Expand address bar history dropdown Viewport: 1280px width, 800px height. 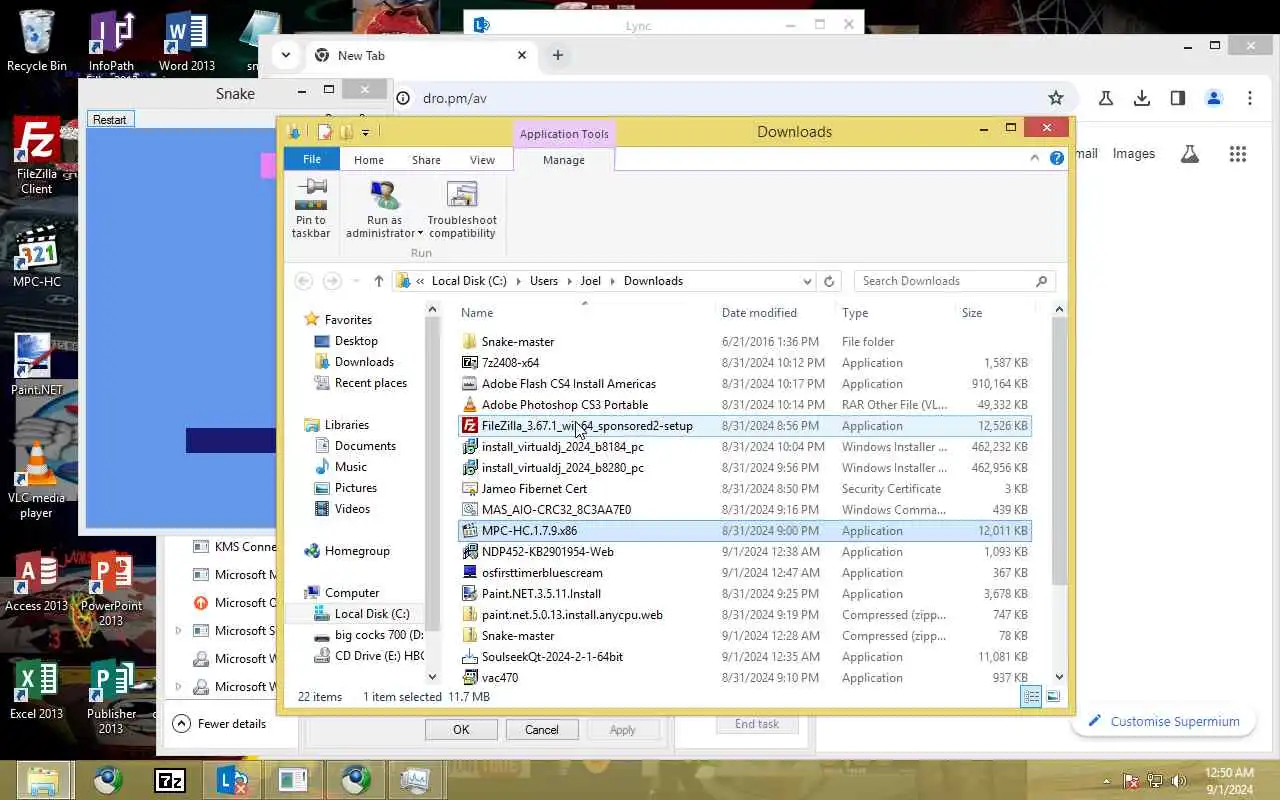click(x=807, y=281)
